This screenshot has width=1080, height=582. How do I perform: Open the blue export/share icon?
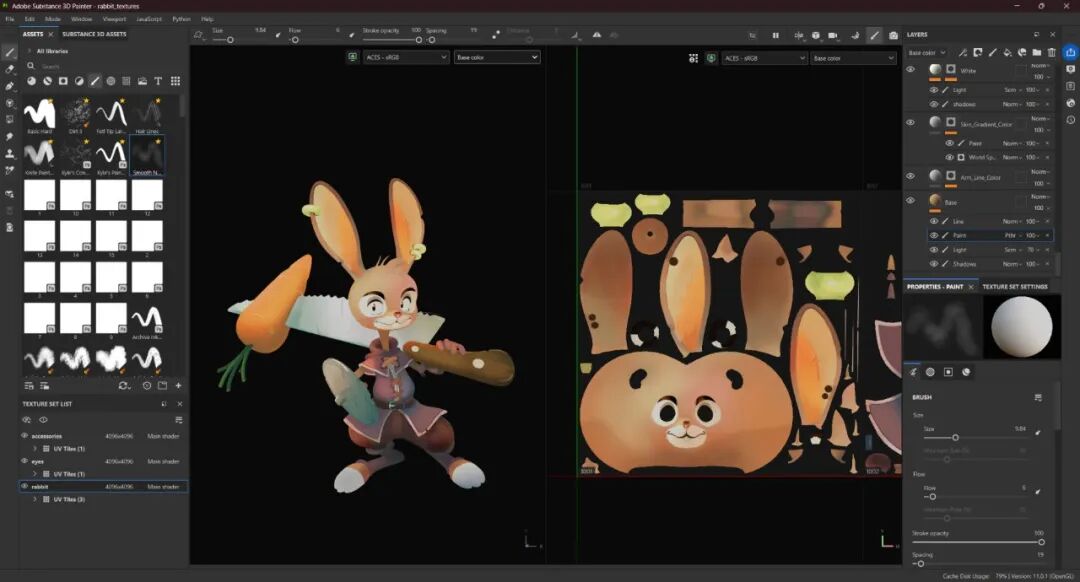pos(1070,52)
